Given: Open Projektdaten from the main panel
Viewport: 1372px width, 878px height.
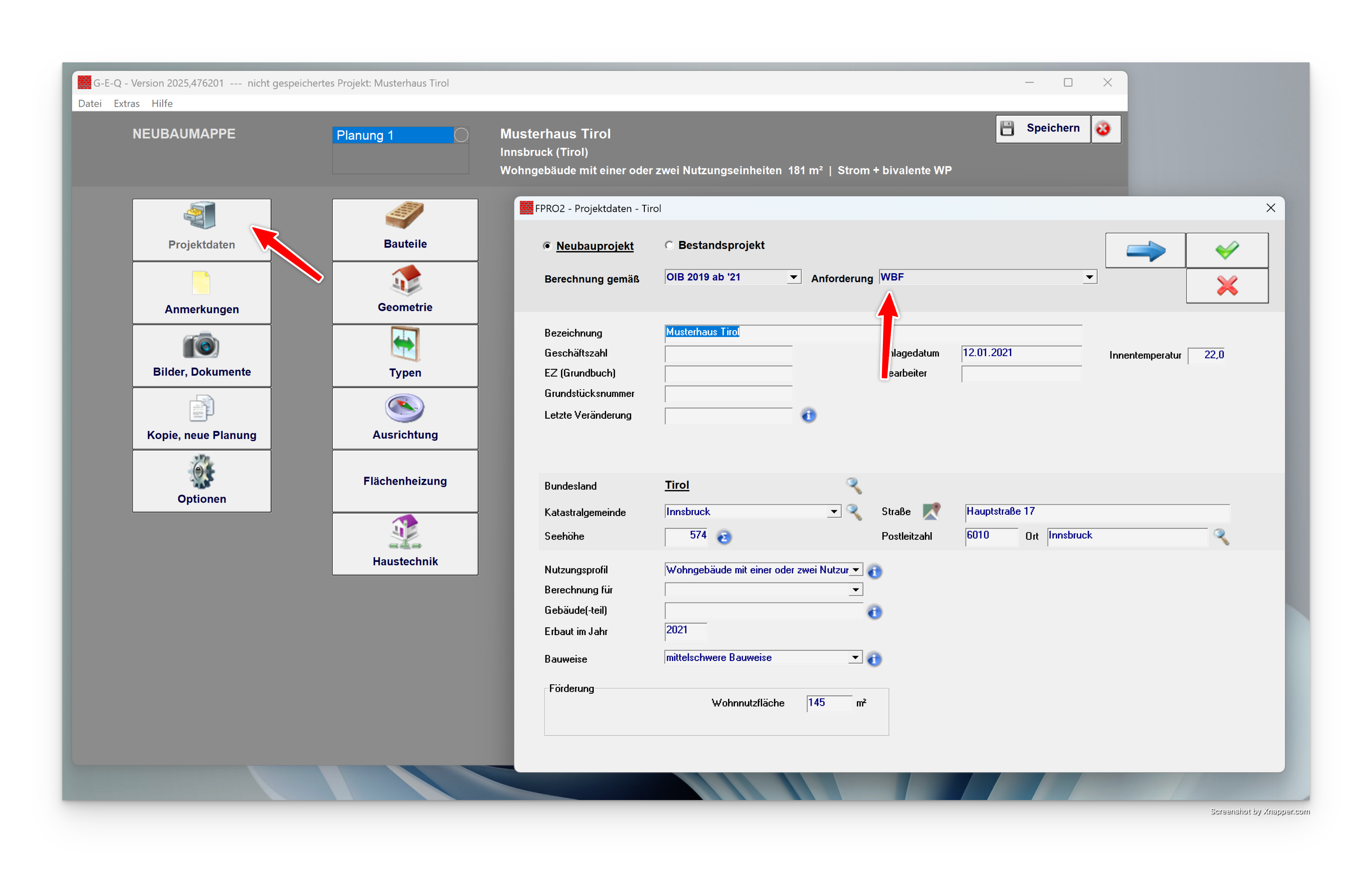Looking at the screenshot, I should click(x=202, y=229).
